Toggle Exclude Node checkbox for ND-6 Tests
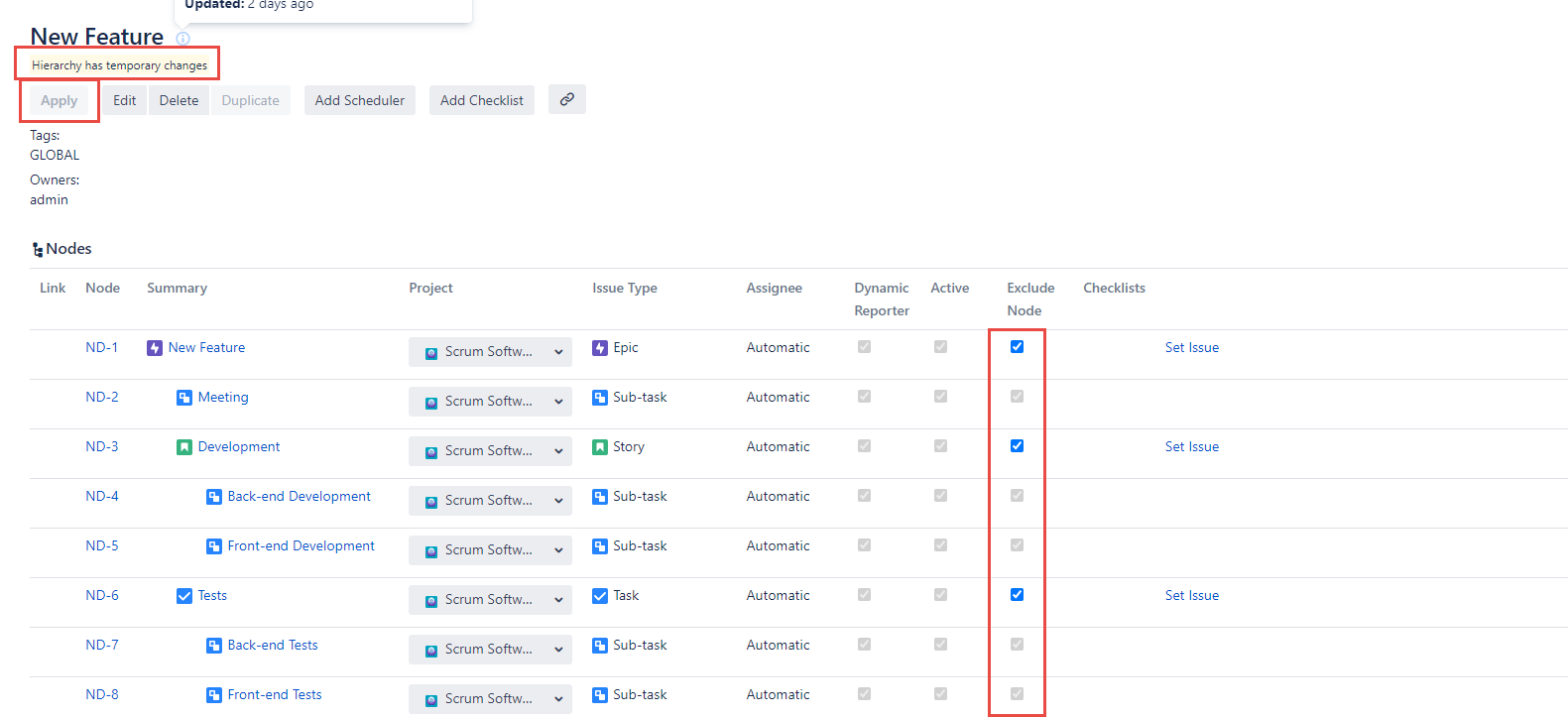Viewport: 1568px width, 719px height. pos(1017,595)
